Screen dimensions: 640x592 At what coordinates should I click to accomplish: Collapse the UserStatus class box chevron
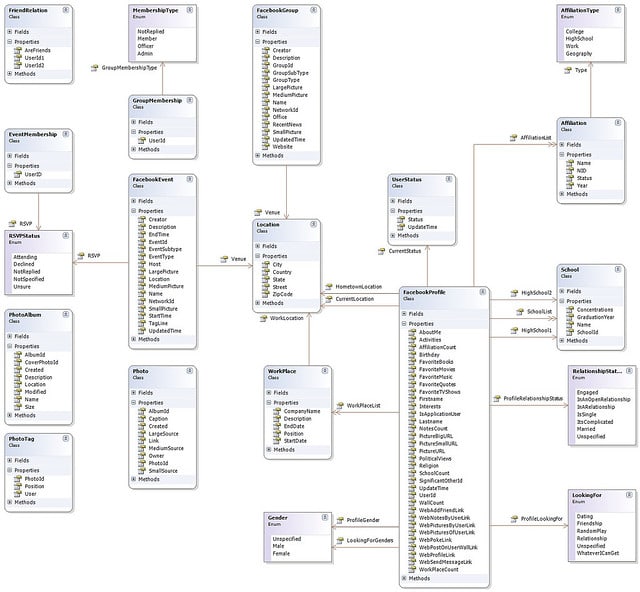[x=449, y=179]
